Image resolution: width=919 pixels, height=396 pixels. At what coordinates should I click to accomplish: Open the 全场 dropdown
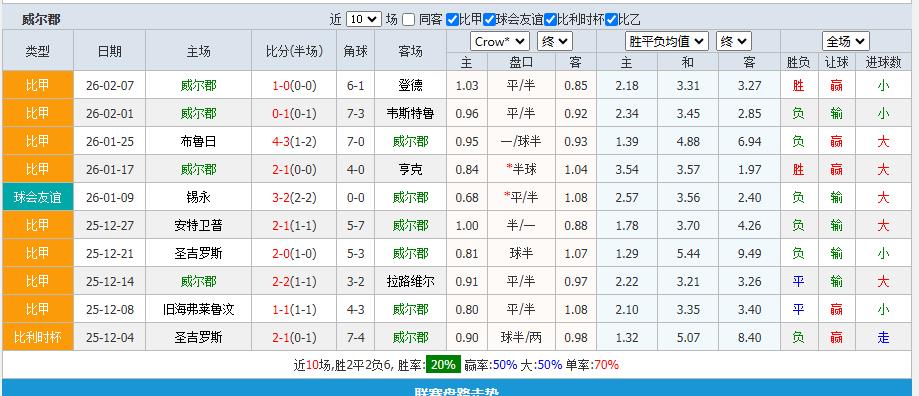pyautogui.click(x=846, y=42)
